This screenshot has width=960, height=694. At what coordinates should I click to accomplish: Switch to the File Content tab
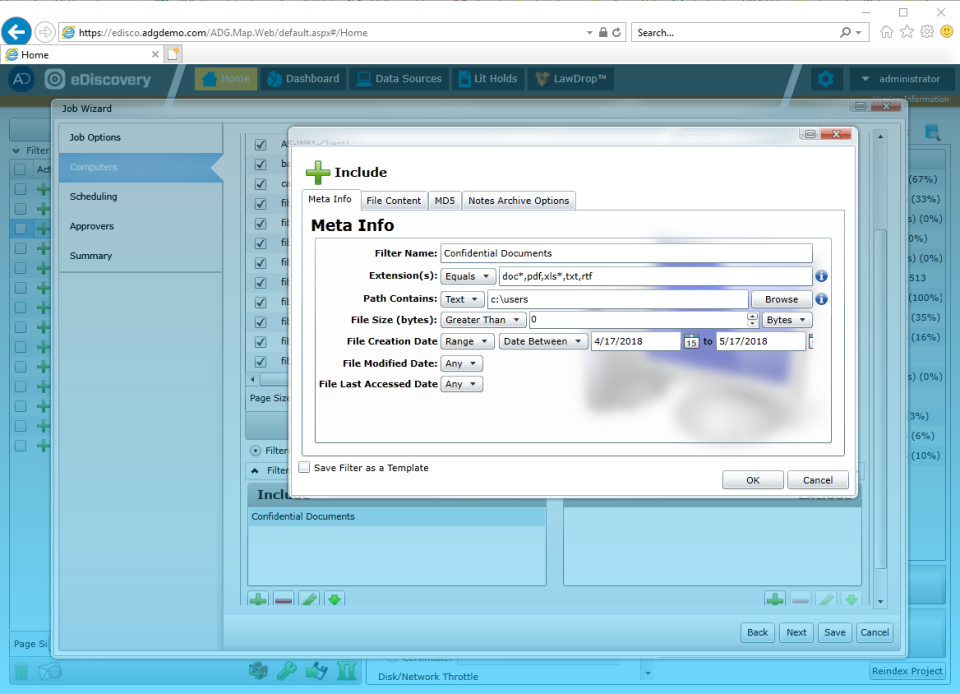coord(393,200)
